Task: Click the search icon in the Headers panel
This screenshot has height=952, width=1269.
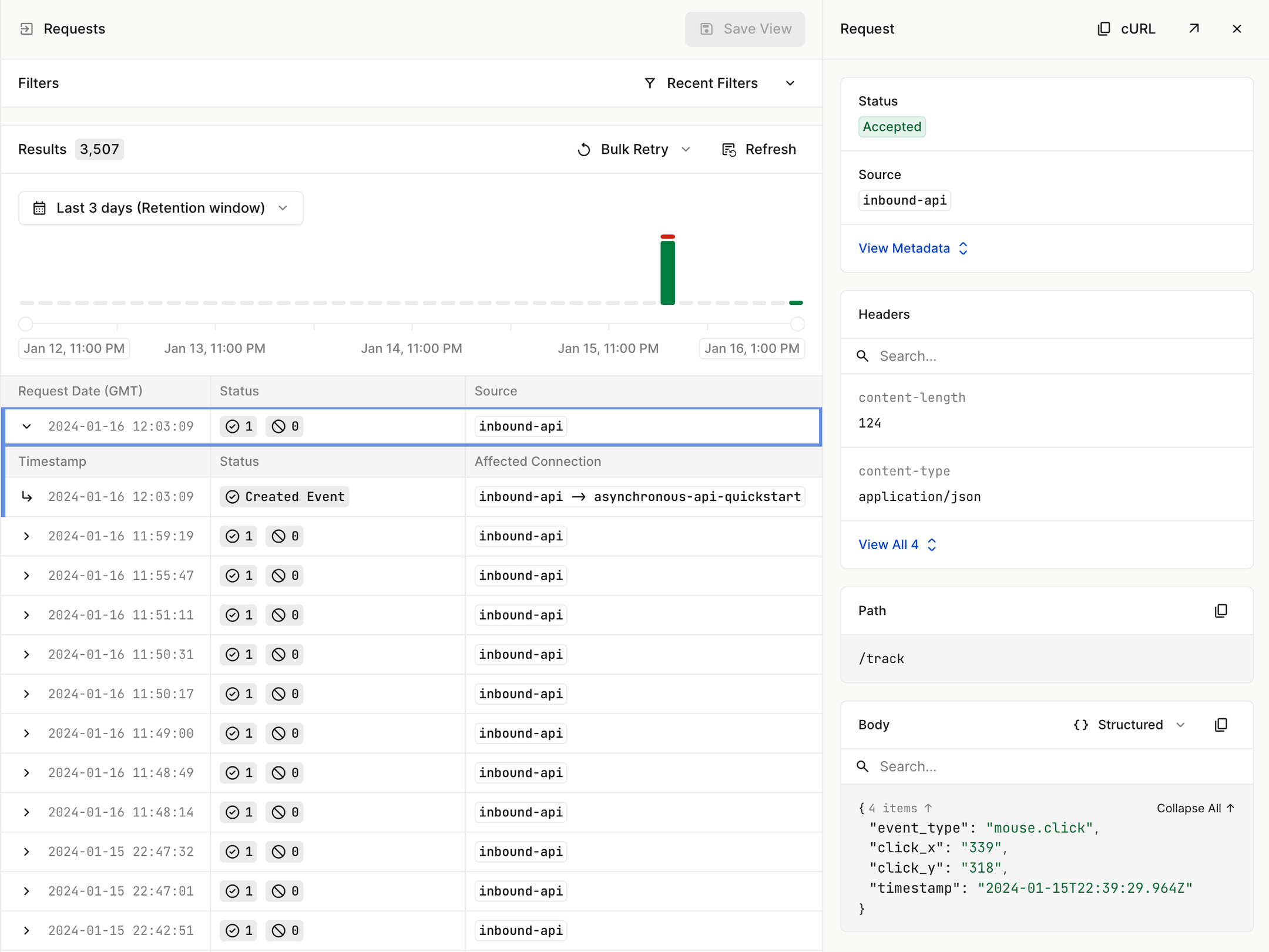Action: [862, 356]
